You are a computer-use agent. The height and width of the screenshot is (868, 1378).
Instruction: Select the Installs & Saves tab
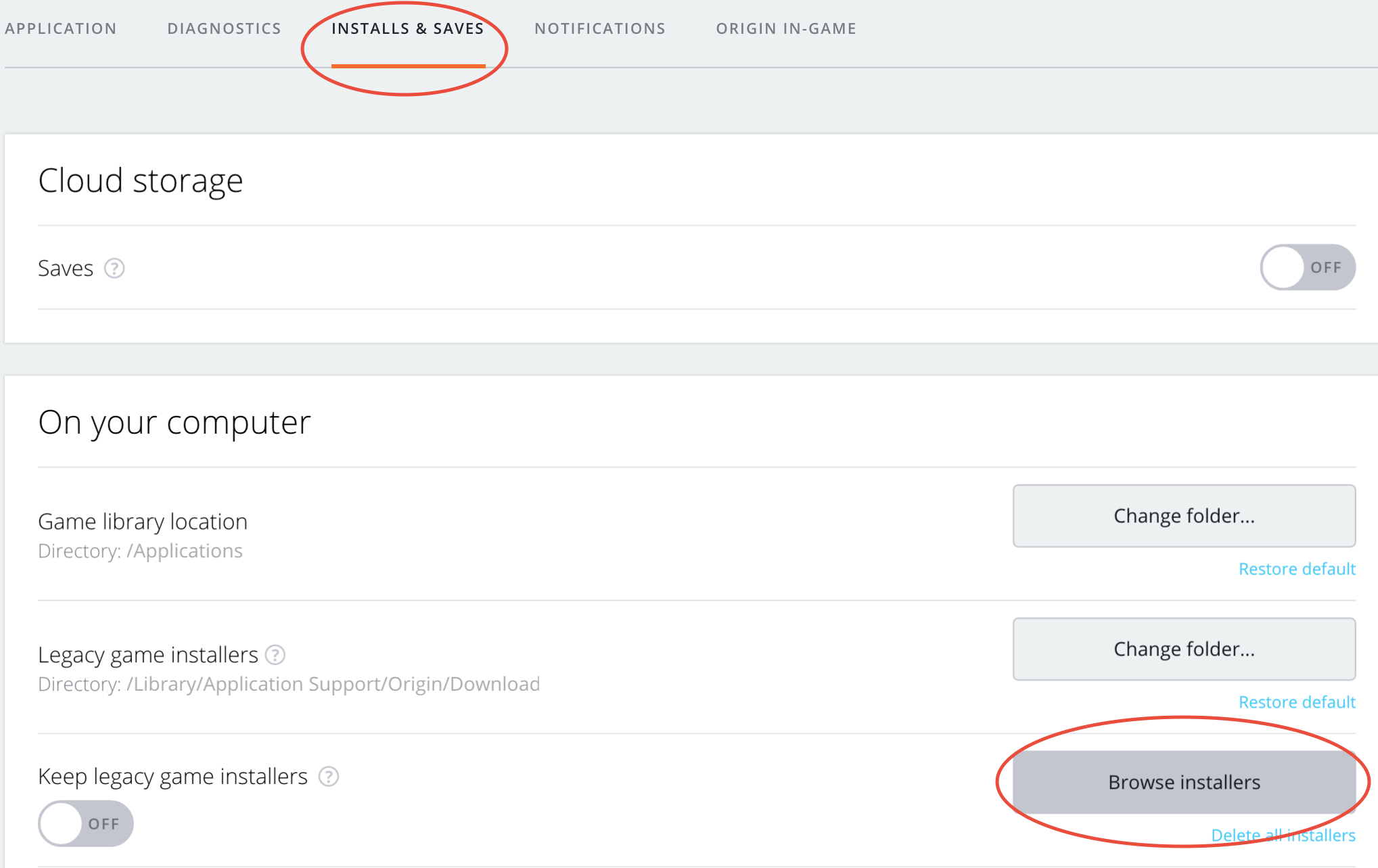click(x=407, y=28)
